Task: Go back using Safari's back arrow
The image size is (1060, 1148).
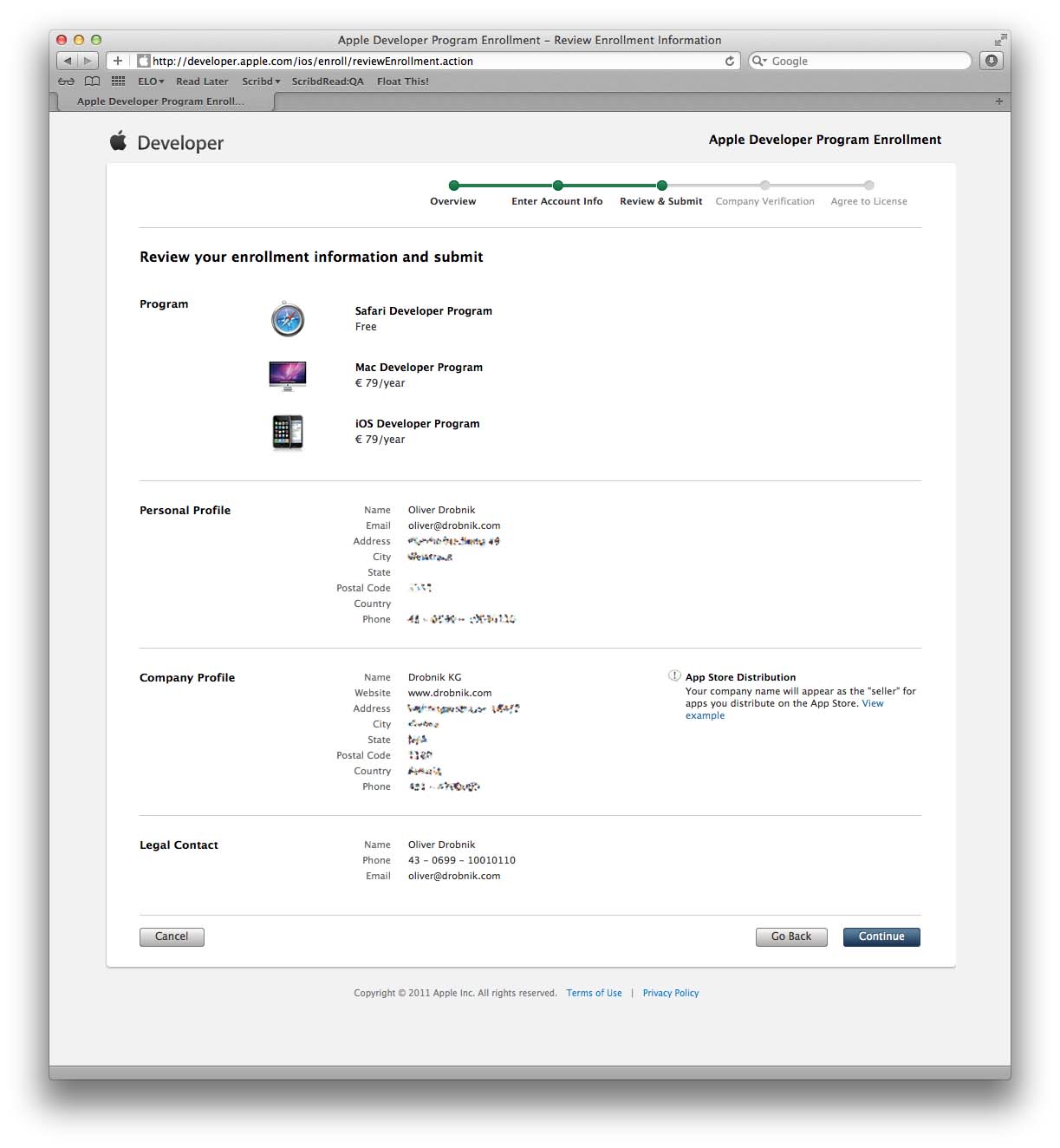Action: (x=68, y=61)
